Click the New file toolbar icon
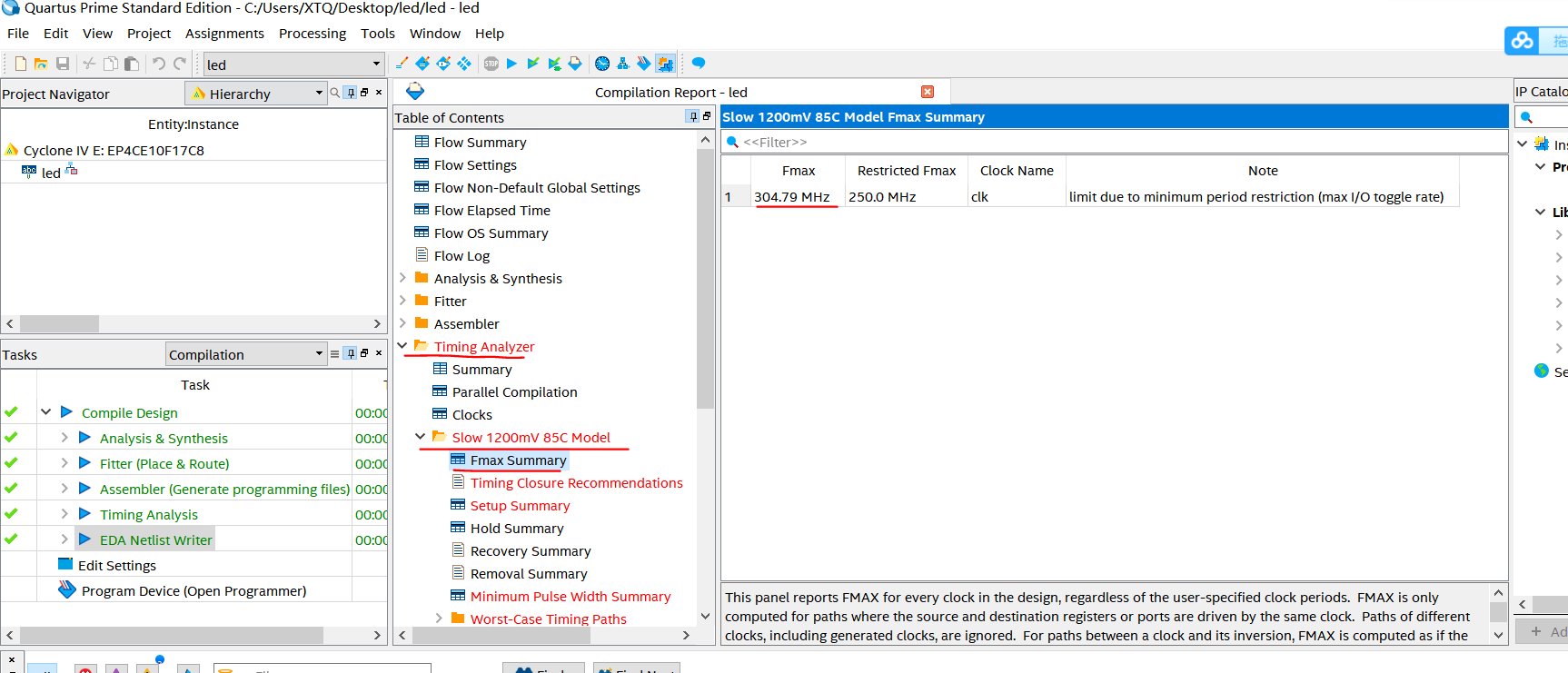Screen dimensions: 1568x673 coord(20,64)
